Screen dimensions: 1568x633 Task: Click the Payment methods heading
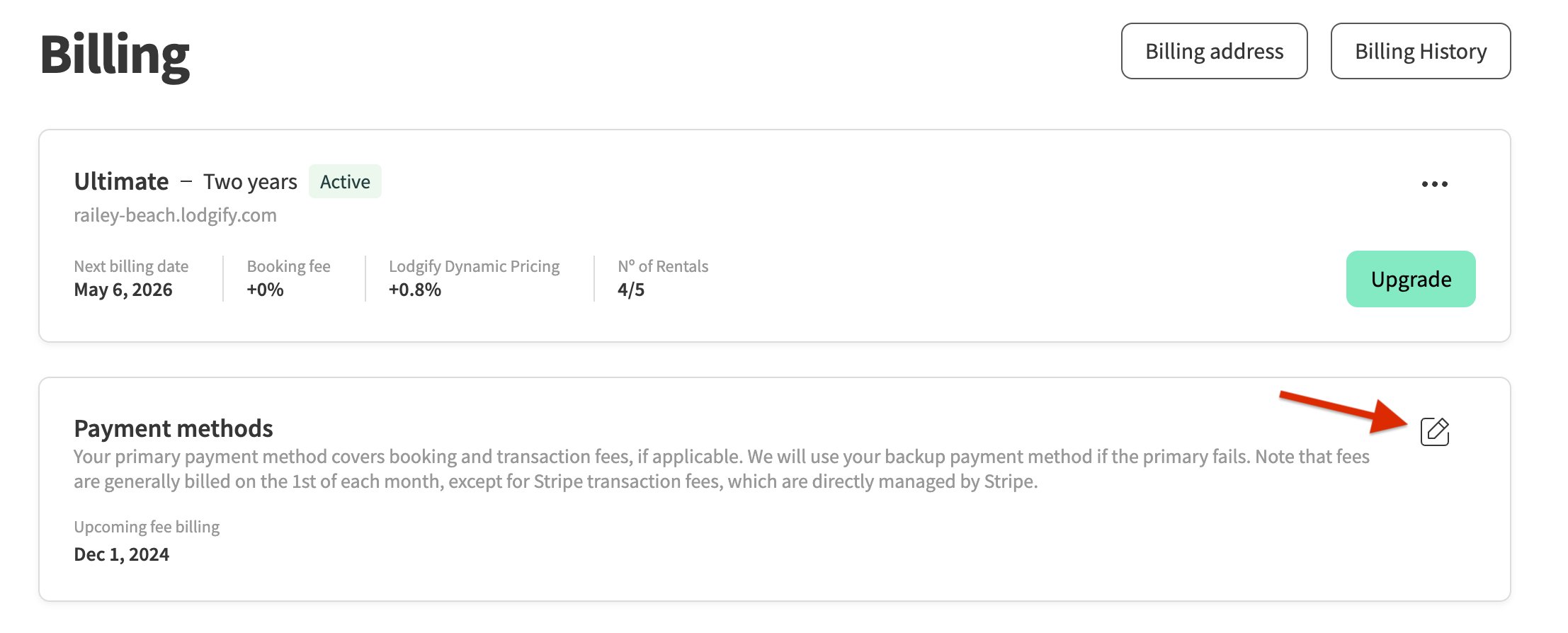pyautogui.click(x=174, y=428)
